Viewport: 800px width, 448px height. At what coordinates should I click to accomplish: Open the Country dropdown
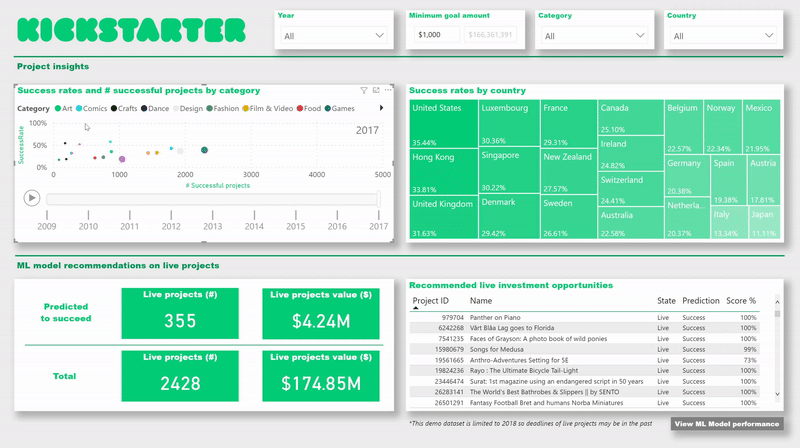(723, 36)
